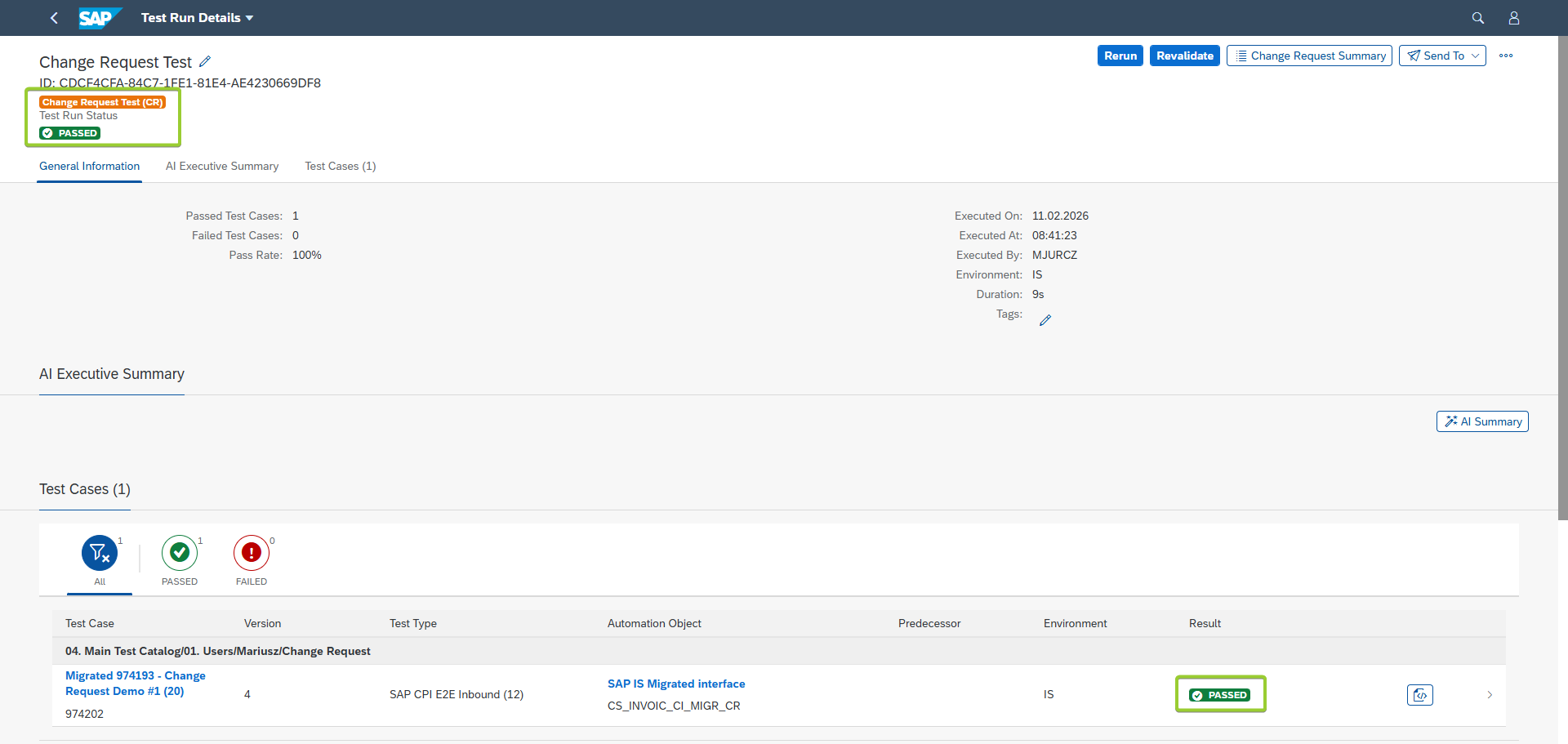
Task: Click the back navigation arrow
Action: coord(54,18)
